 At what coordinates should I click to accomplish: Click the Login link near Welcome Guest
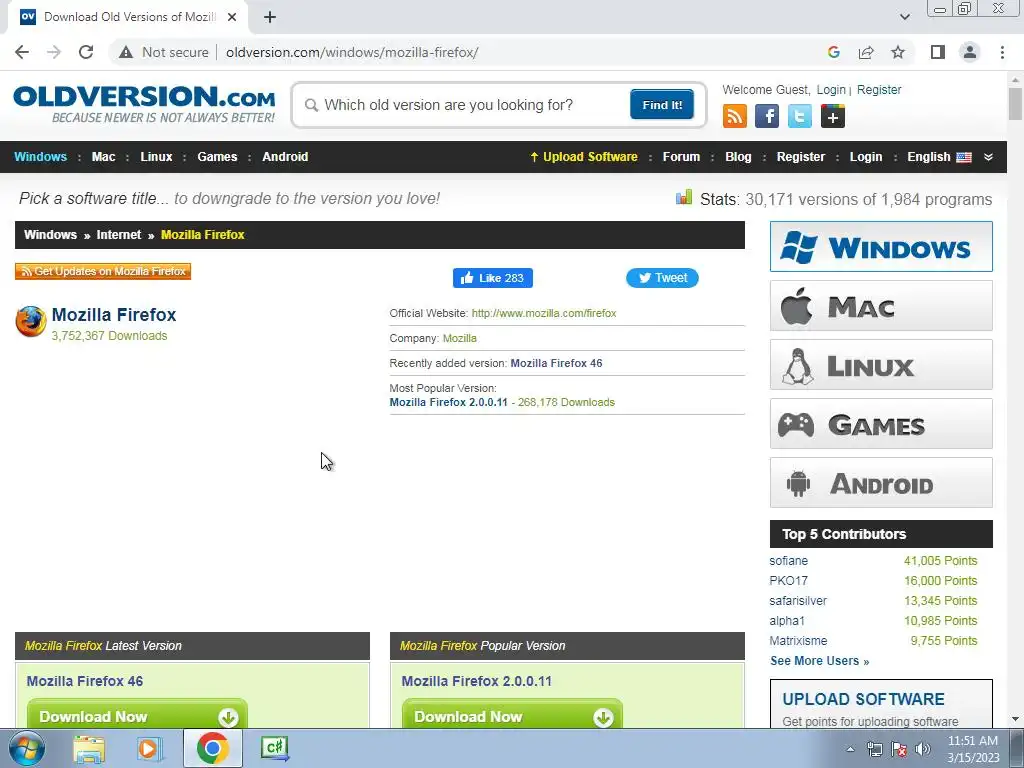tap(831, 89)
